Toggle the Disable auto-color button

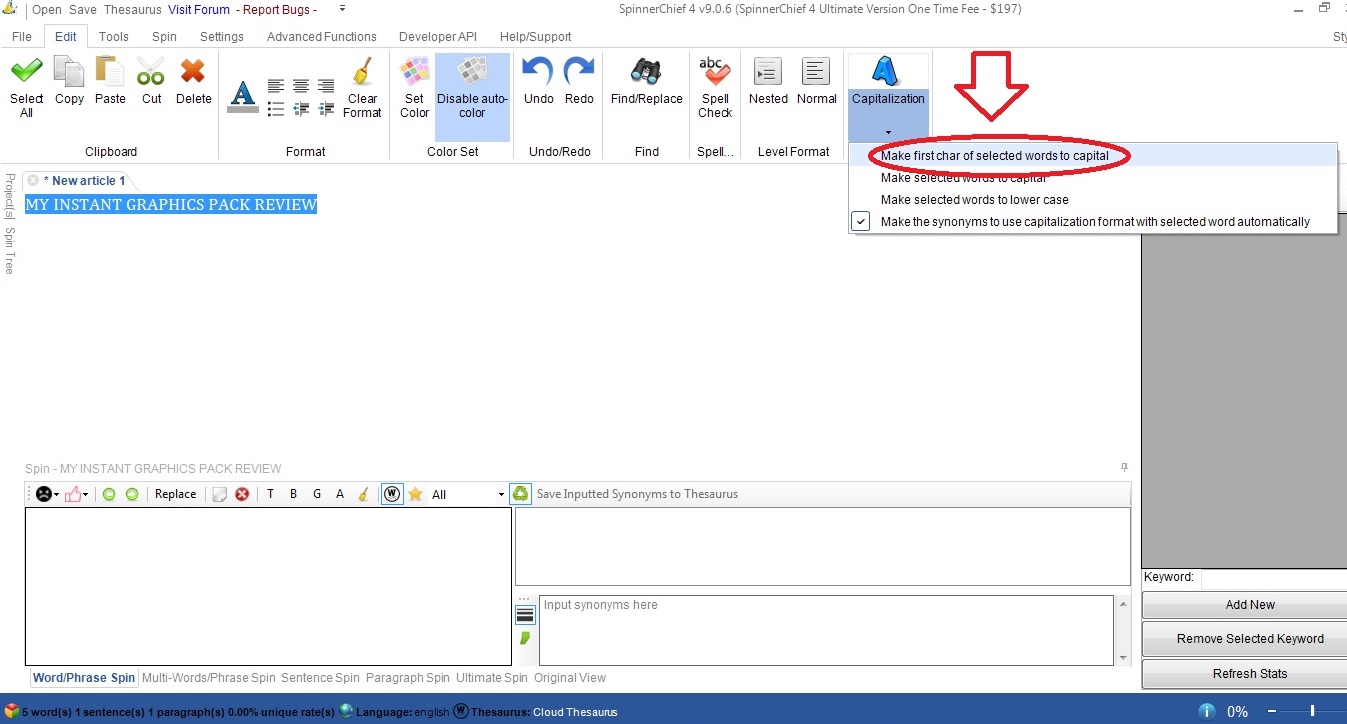tap(472, 90)
